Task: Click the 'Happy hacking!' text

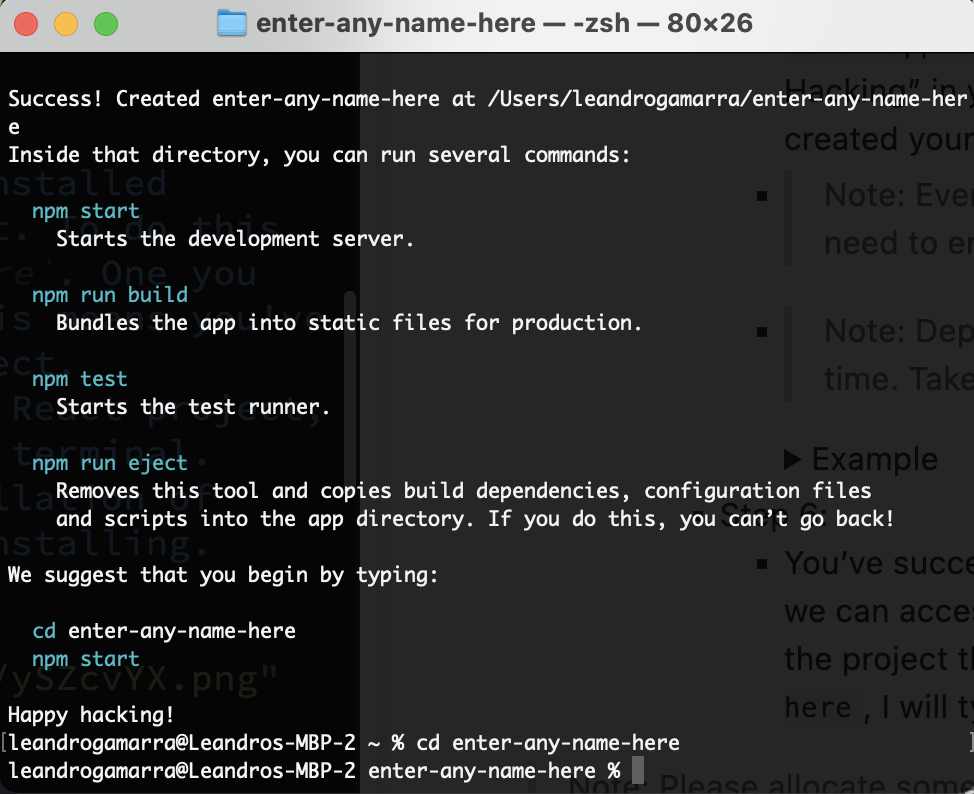Action: click(x=91, y=715)
